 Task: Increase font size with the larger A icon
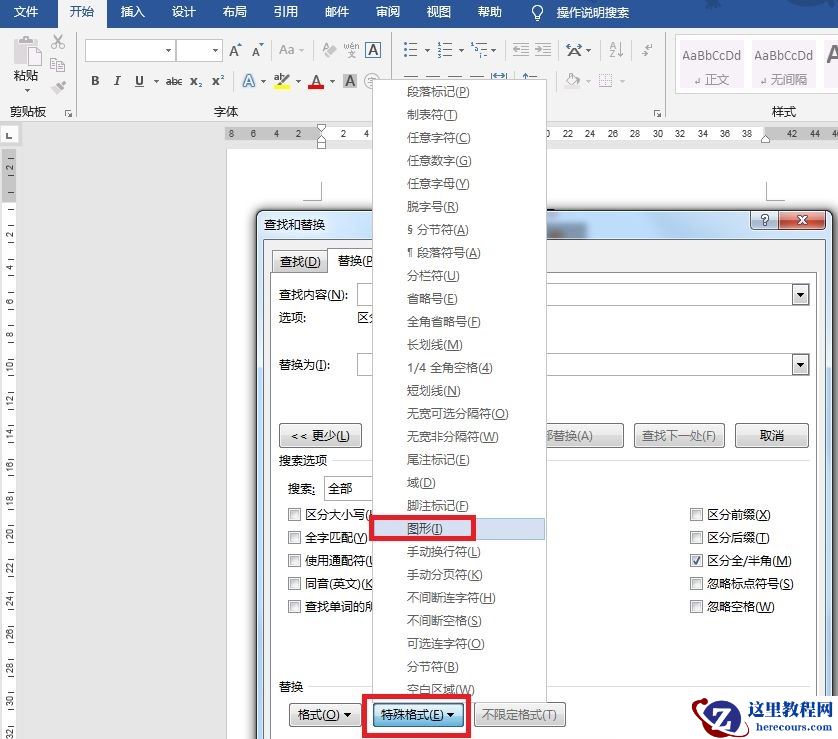[235, 50]
